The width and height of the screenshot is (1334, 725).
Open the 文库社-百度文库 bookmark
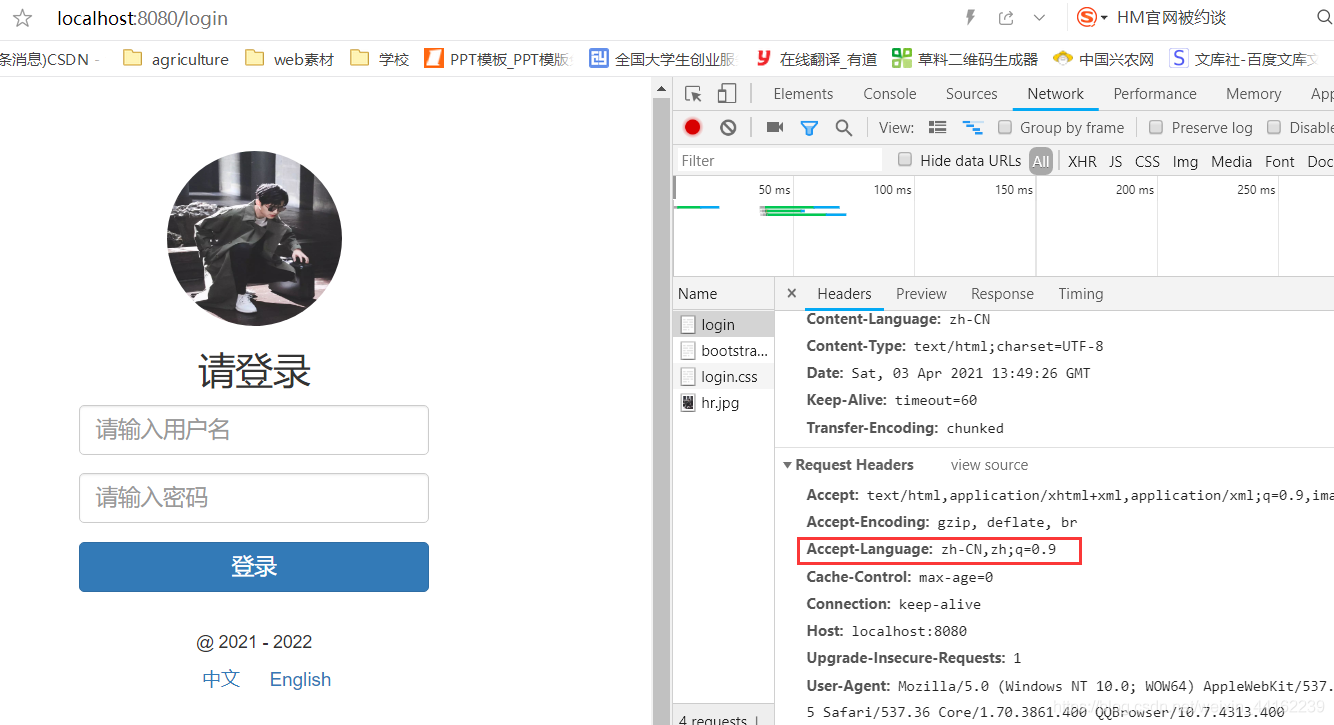pyautogui.click(x=1243, y=59)
